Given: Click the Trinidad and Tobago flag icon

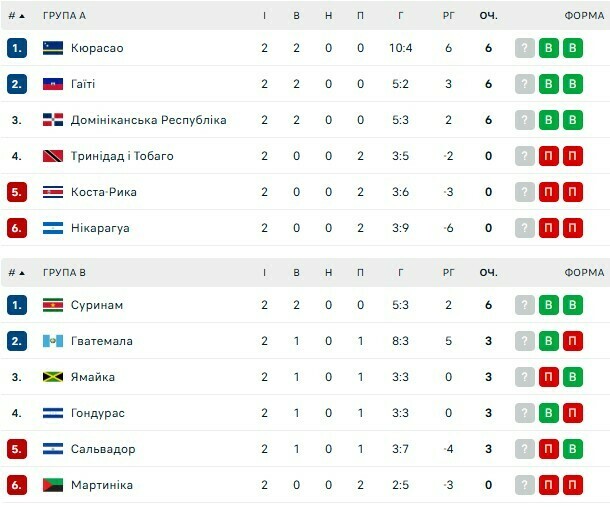Looking at the screenshot, I should pos(53,156).
